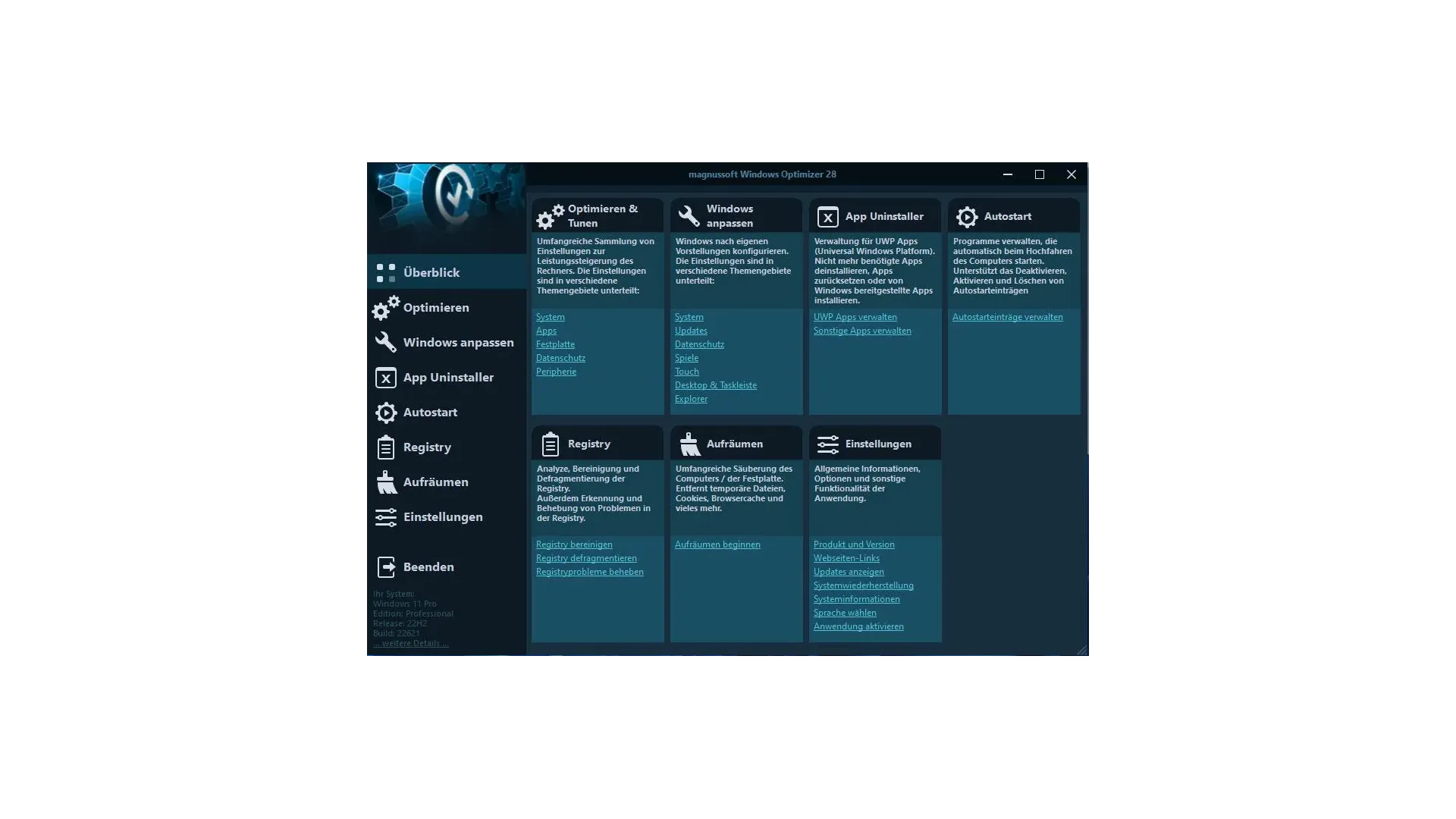Open the Festplatte link under Optimieren

555,345
